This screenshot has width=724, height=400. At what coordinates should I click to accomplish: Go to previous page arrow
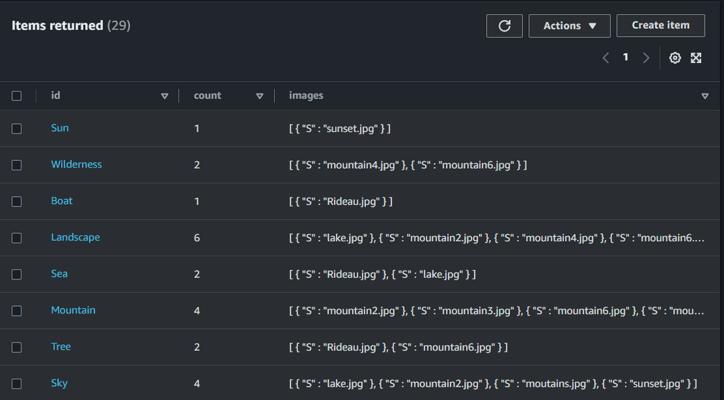(606, 58)
